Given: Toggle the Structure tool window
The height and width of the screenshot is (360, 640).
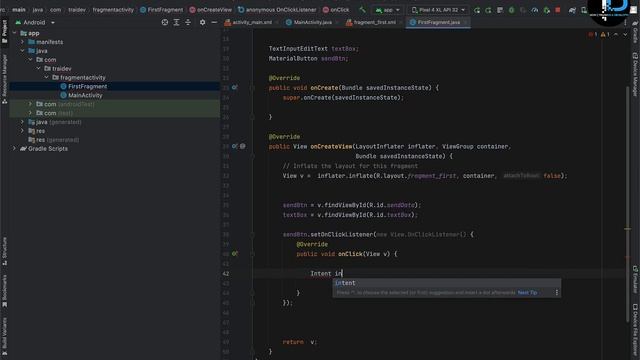Looking at the screenshot, I should (x=4, y=251).
